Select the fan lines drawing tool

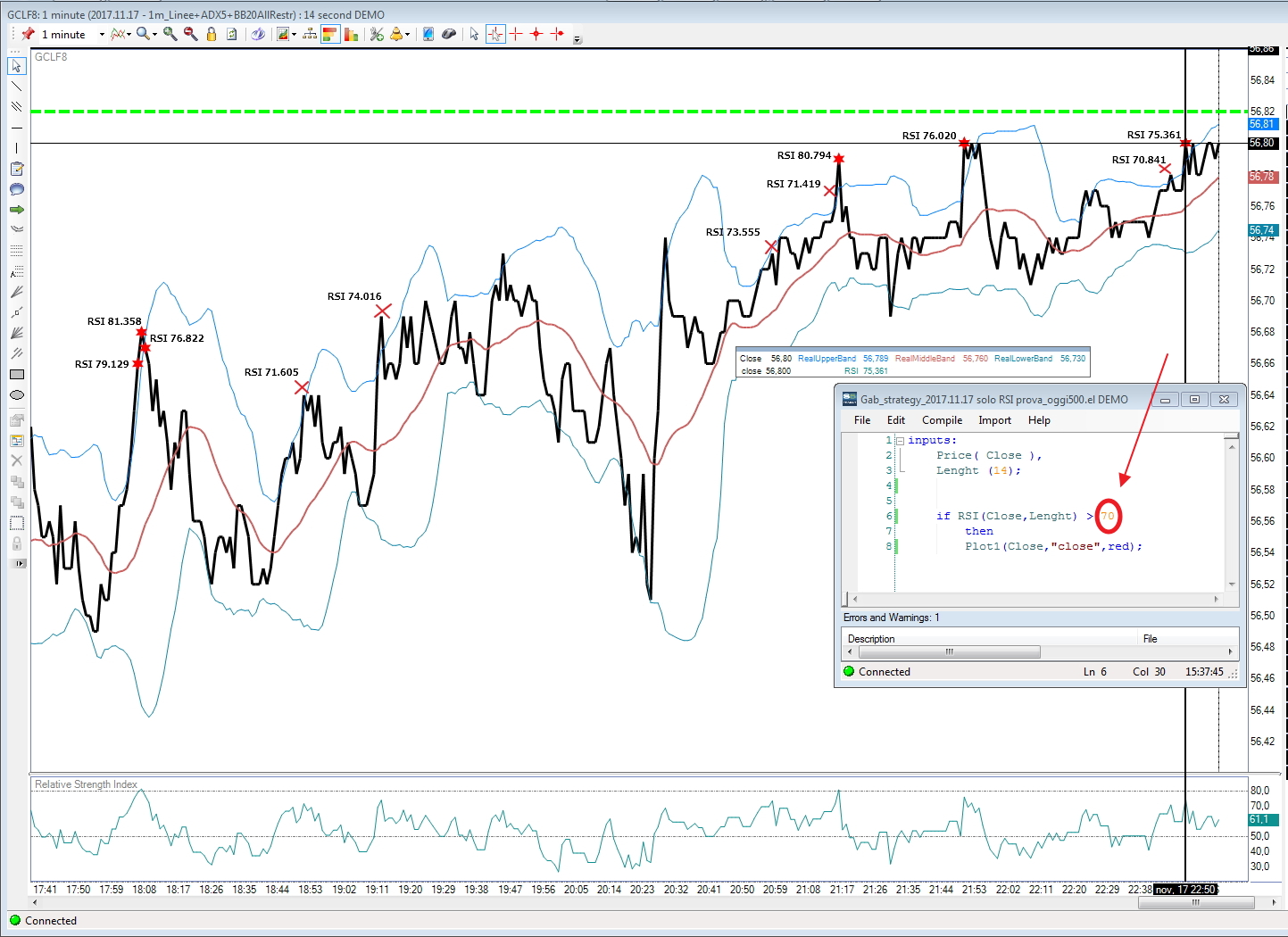(x=16, y=333)
